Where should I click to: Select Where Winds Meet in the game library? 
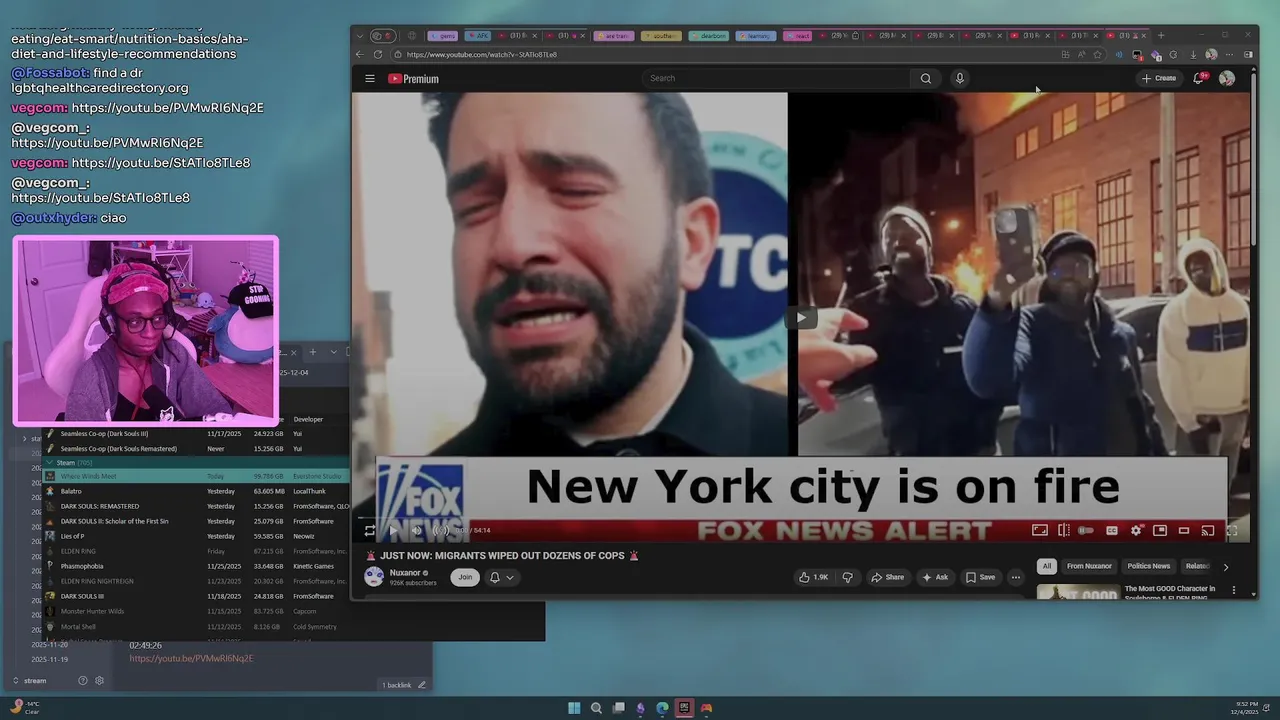pyautogui.click(x=196, y=476)
